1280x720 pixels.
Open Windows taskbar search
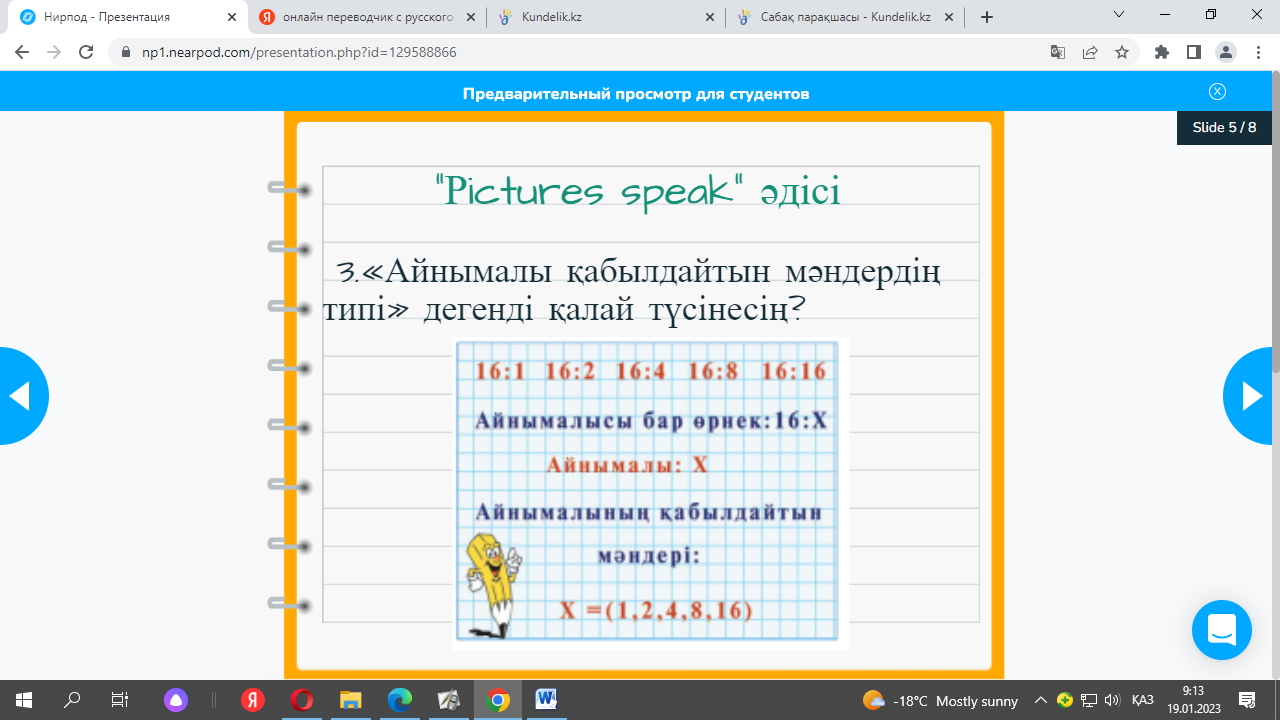pyautogui.click(x=72, y=700)
